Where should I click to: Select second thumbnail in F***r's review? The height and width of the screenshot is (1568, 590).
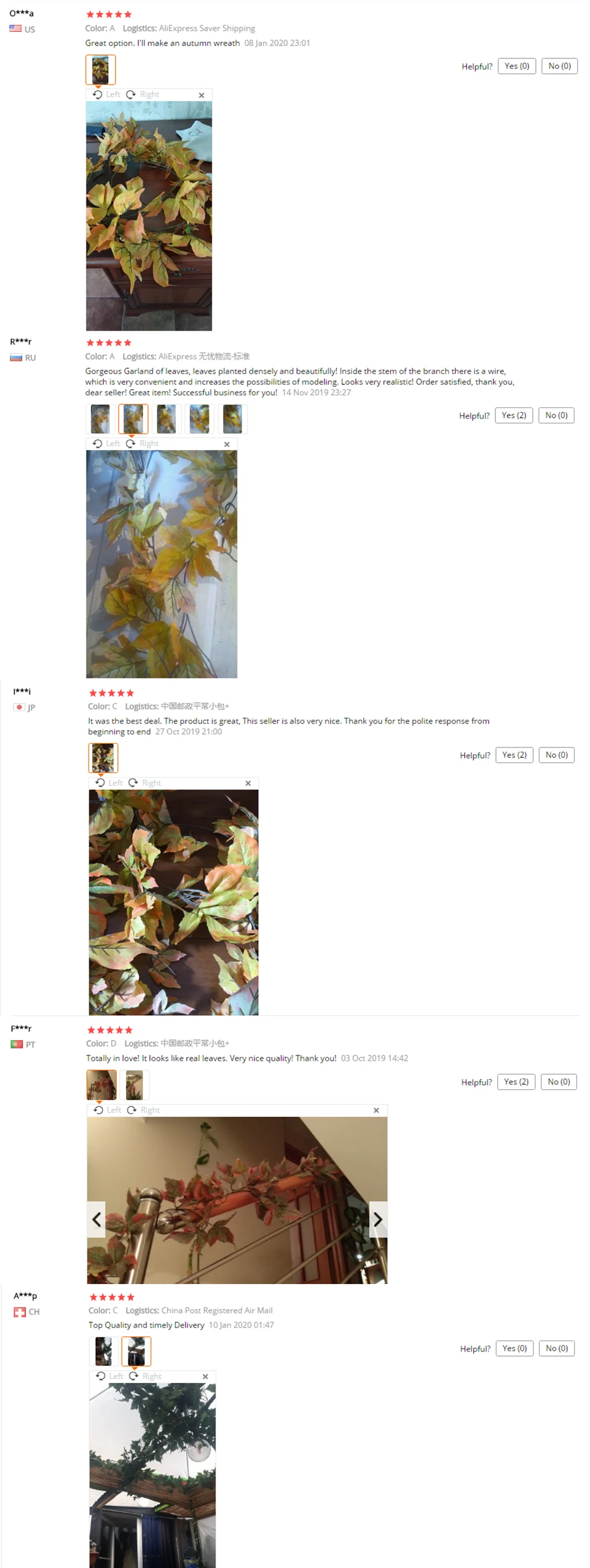(x=134, y=1085)
